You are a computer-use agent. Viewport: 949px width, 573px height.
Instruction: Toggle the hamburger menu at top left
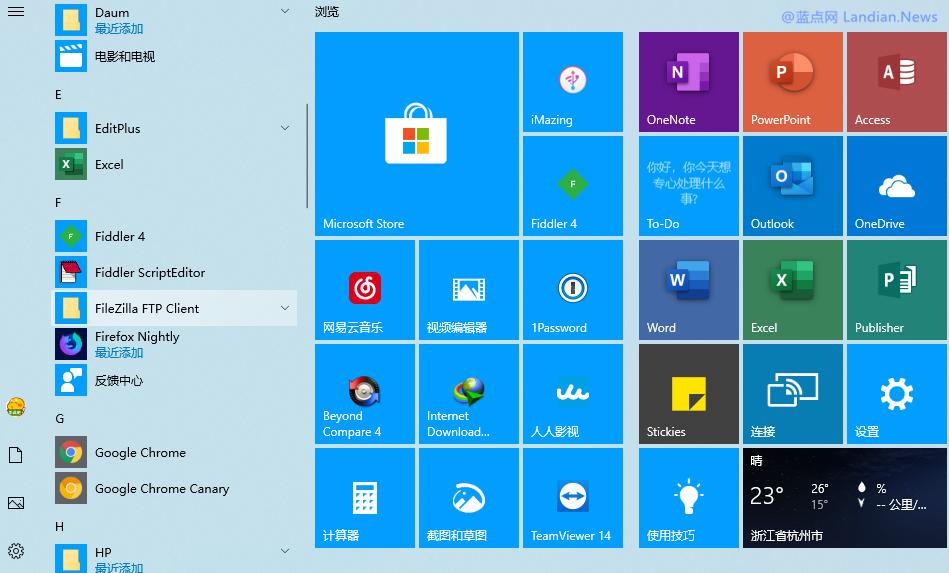[x=16, y=11]
